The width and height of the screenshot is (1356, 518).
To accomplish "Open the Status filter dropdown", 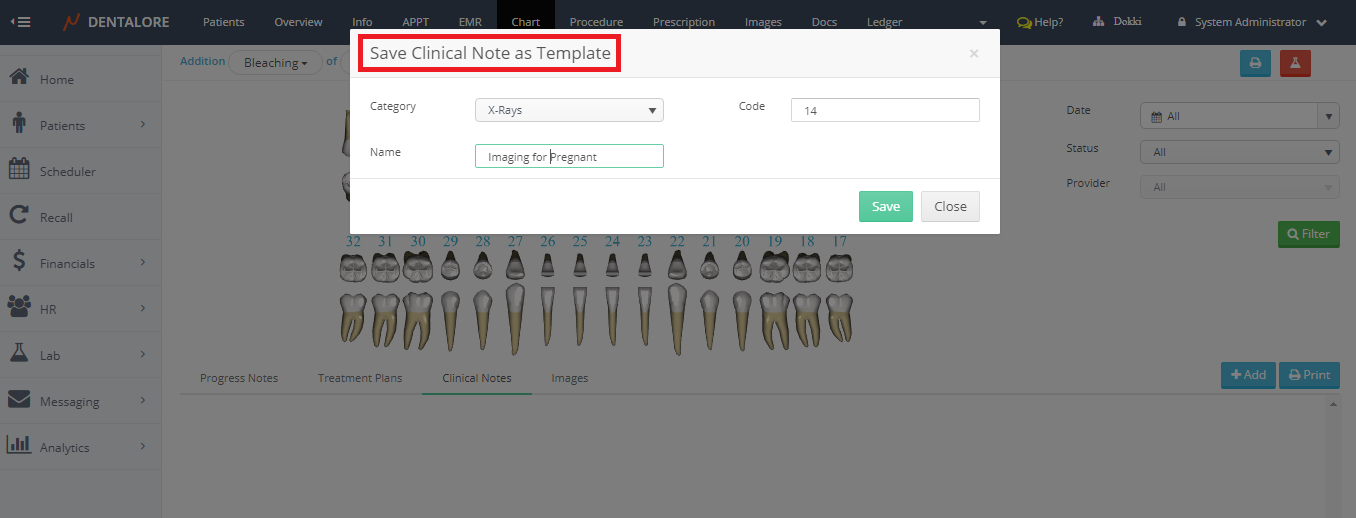I will (1239, 152).
